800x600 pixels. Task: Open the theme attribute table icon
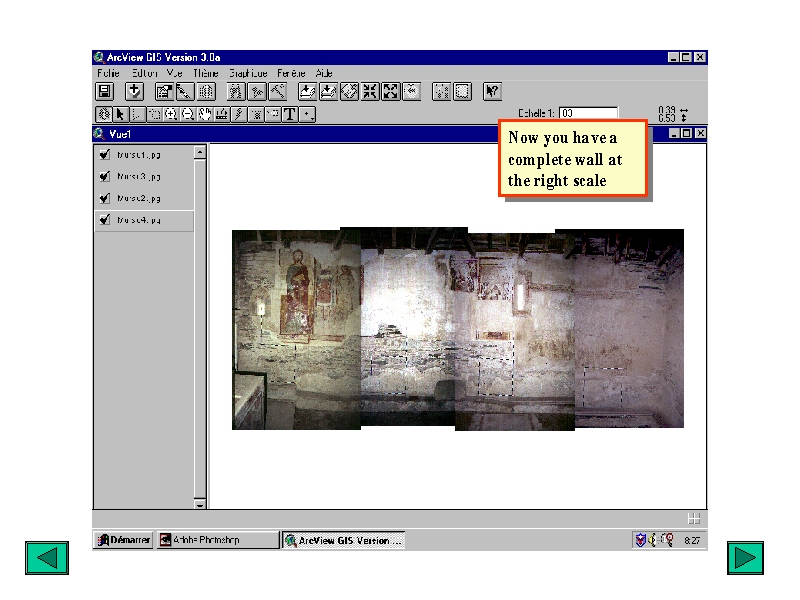point(206,92)
